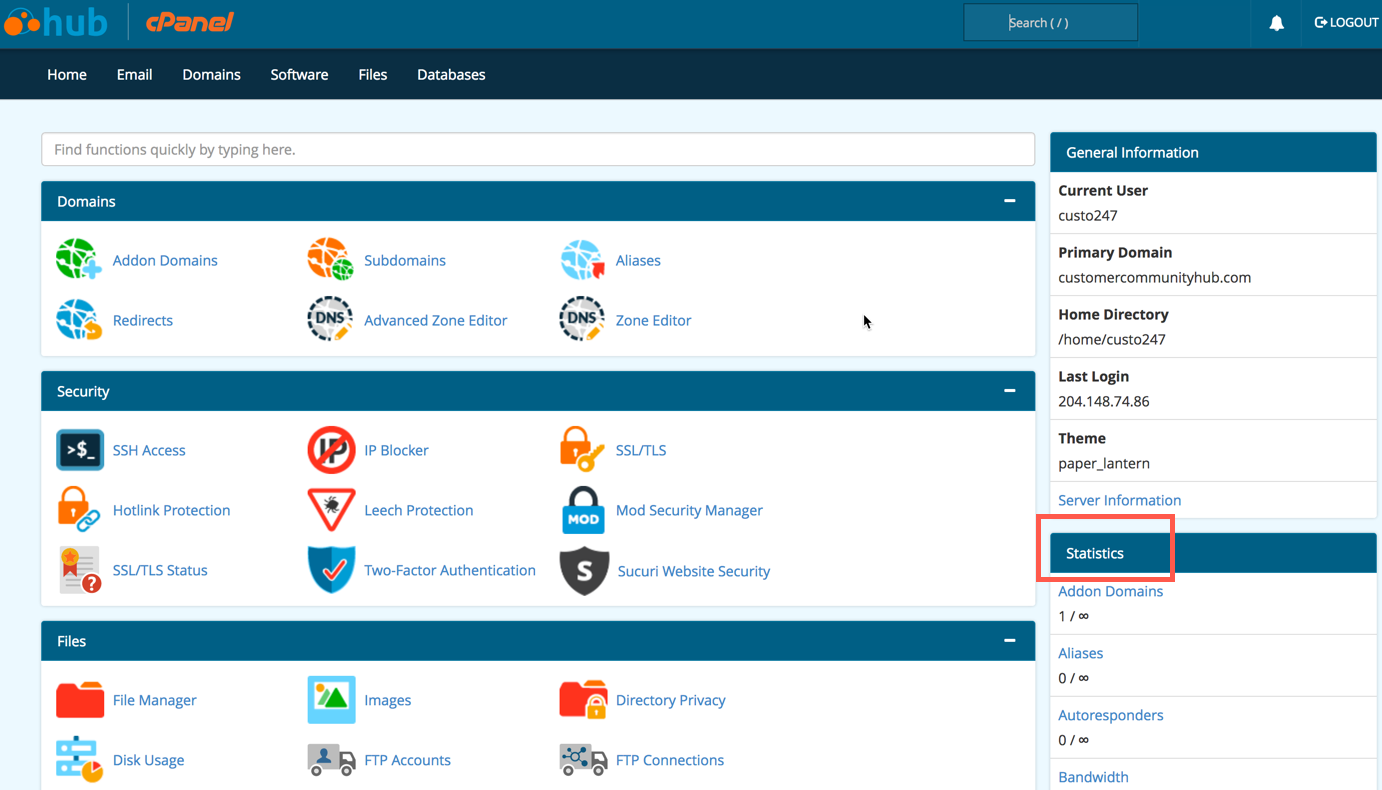Viewport: 1382px width, 790px height.
Task: Focus the Find functions quickly field
Action: (538, 150)
